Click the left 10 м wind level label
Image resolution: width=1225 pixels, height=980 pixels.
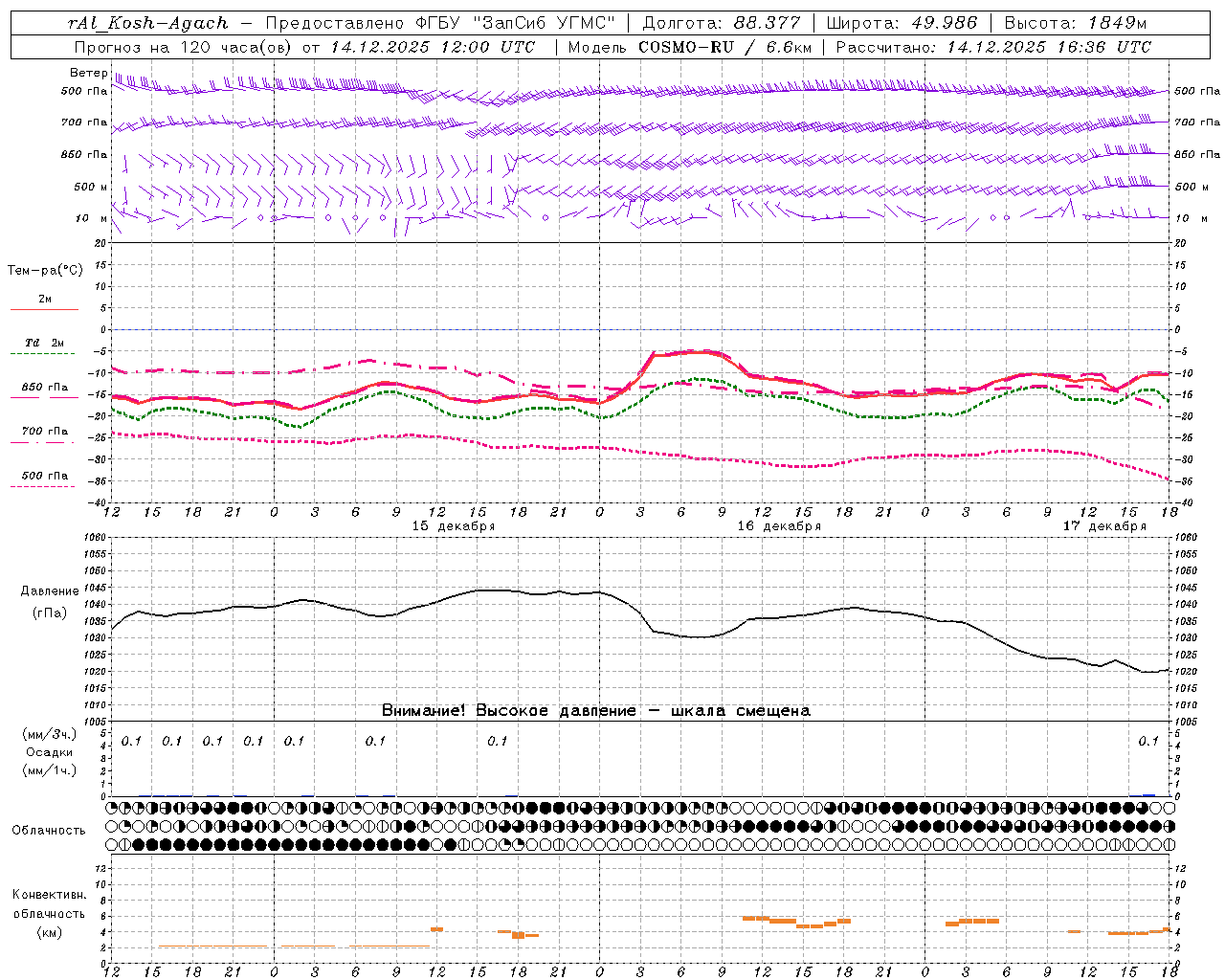point(91,218)
